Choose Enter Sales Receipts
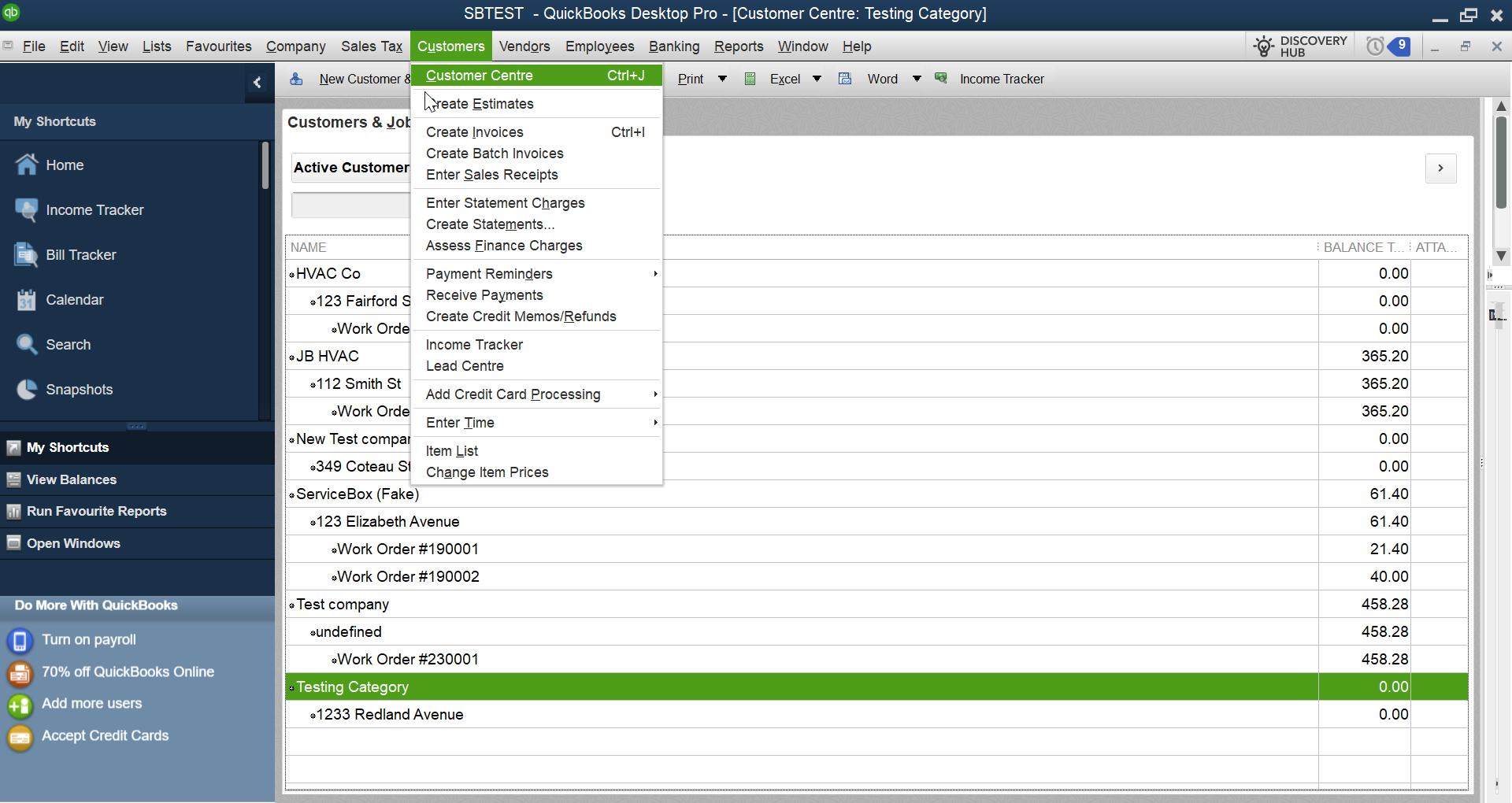 click(536, 175)
